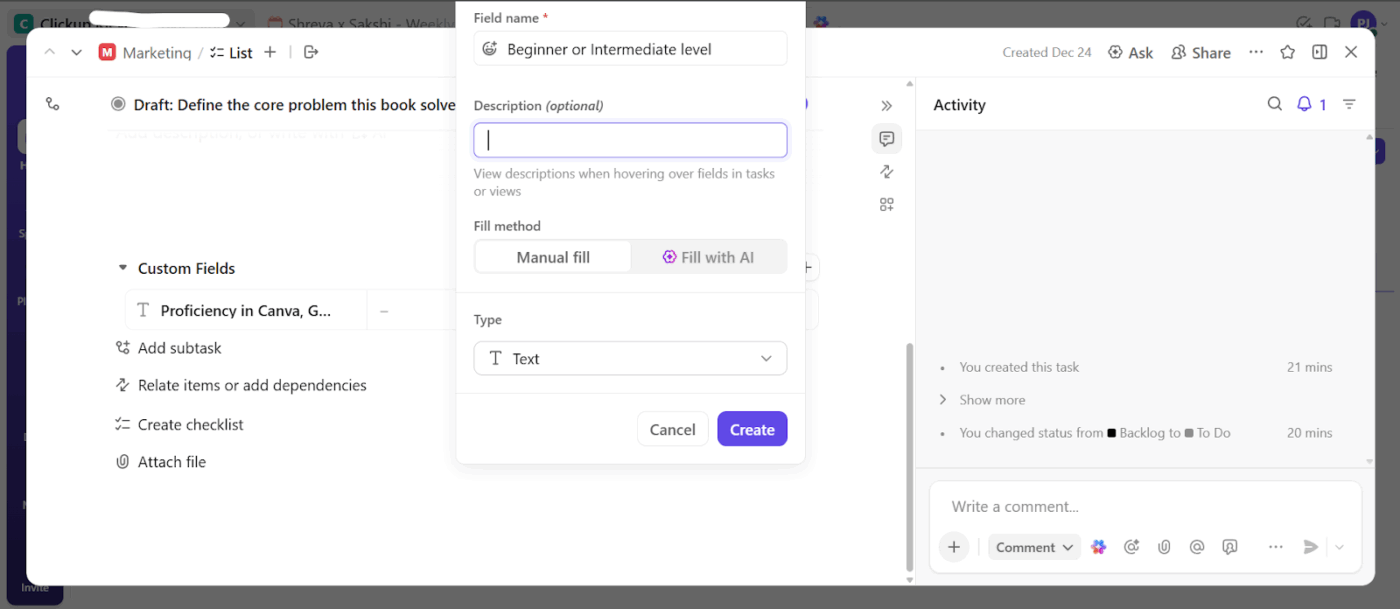
Task: Open the Comment type dropdown
Action: [1034, 547]
